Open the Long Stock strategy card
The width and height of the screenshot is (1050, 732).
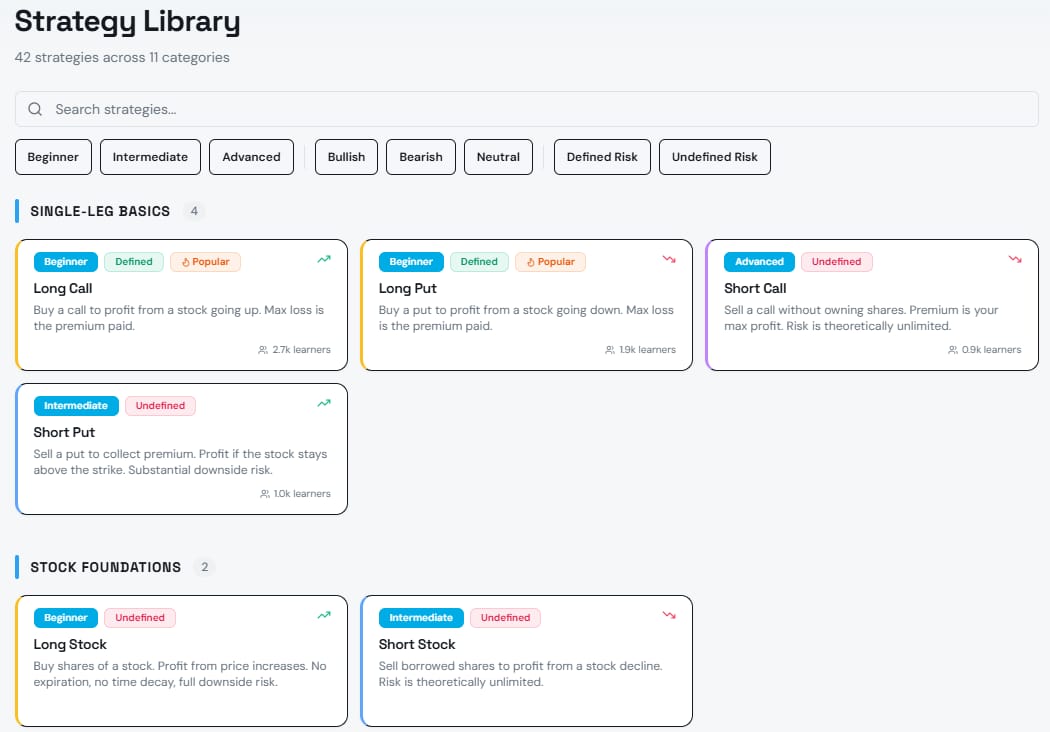coord(181,660)
